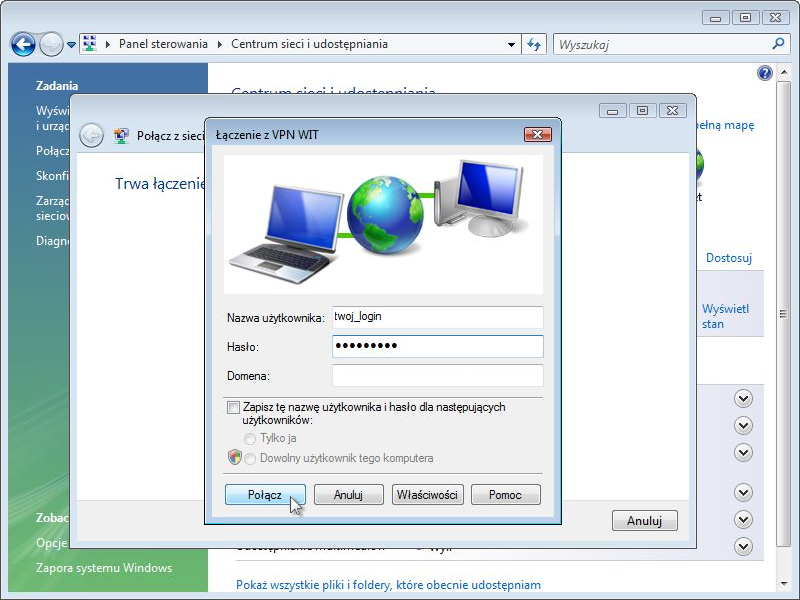Click the search magnifier icon

779,44
